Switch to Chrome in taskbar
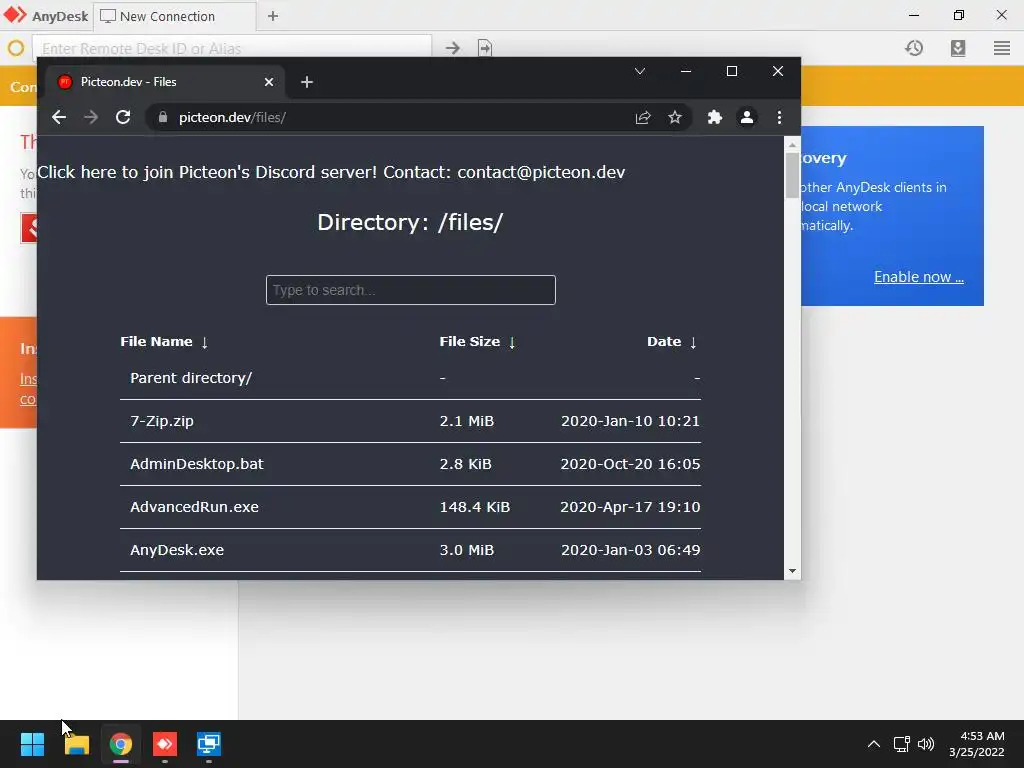 [121, 744]
